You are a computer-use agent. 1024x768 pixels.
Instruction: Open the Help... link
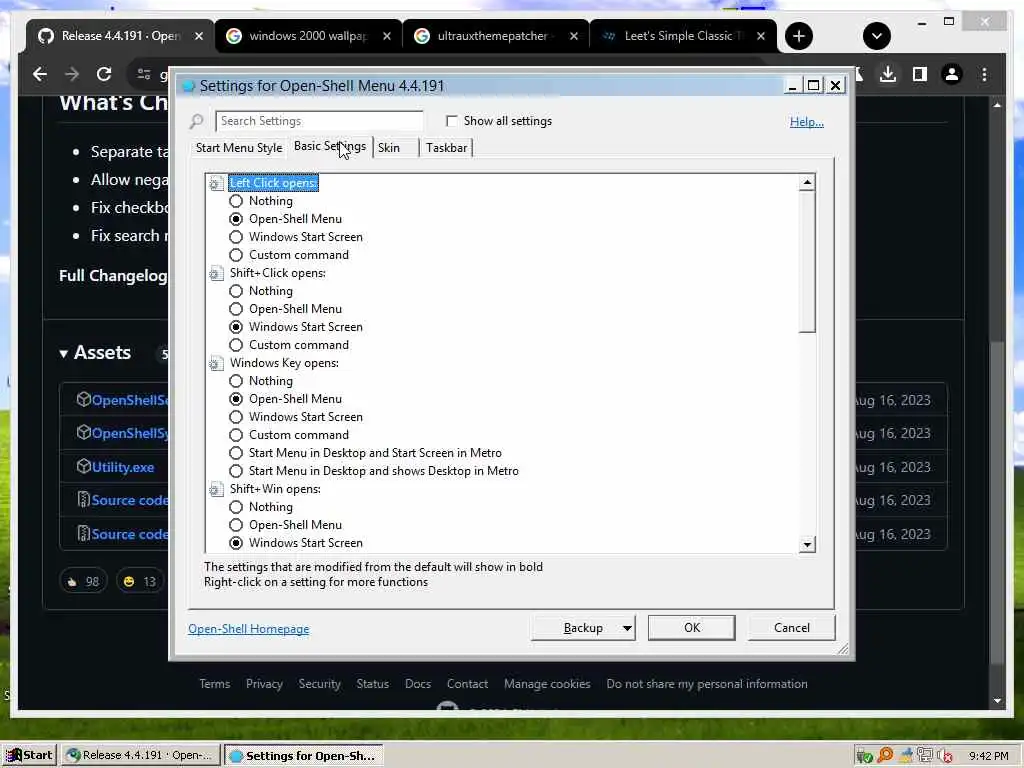coord(807,122)
